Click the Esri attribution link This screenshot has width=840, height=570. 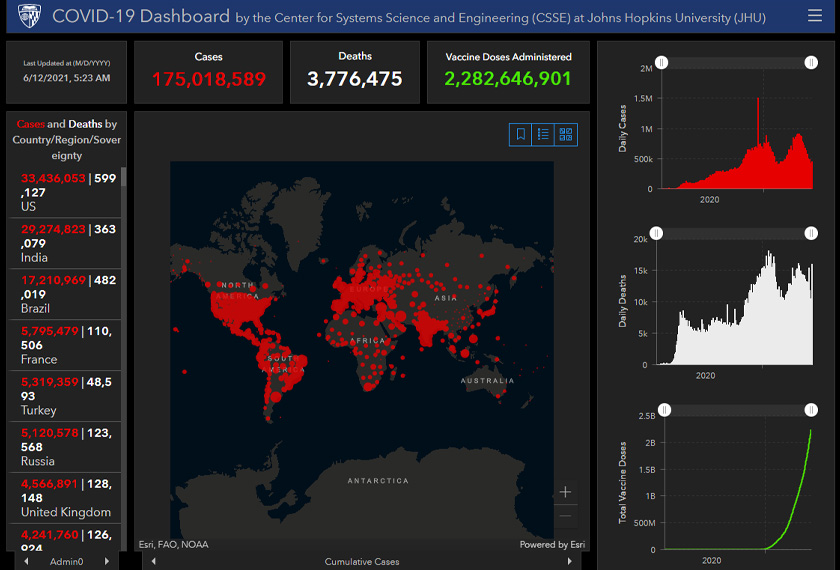pyautogui.click(x=173, y=545)
